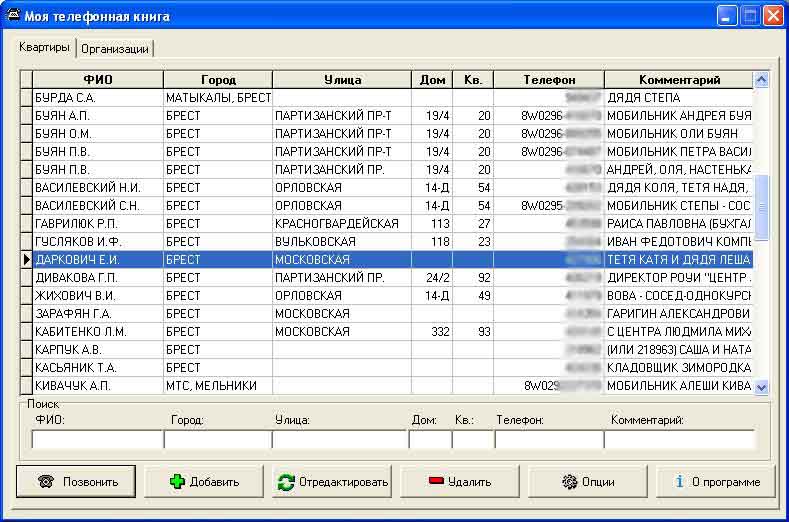Switch to the Организации tab

pyautogui.click(x=115, y=48)
